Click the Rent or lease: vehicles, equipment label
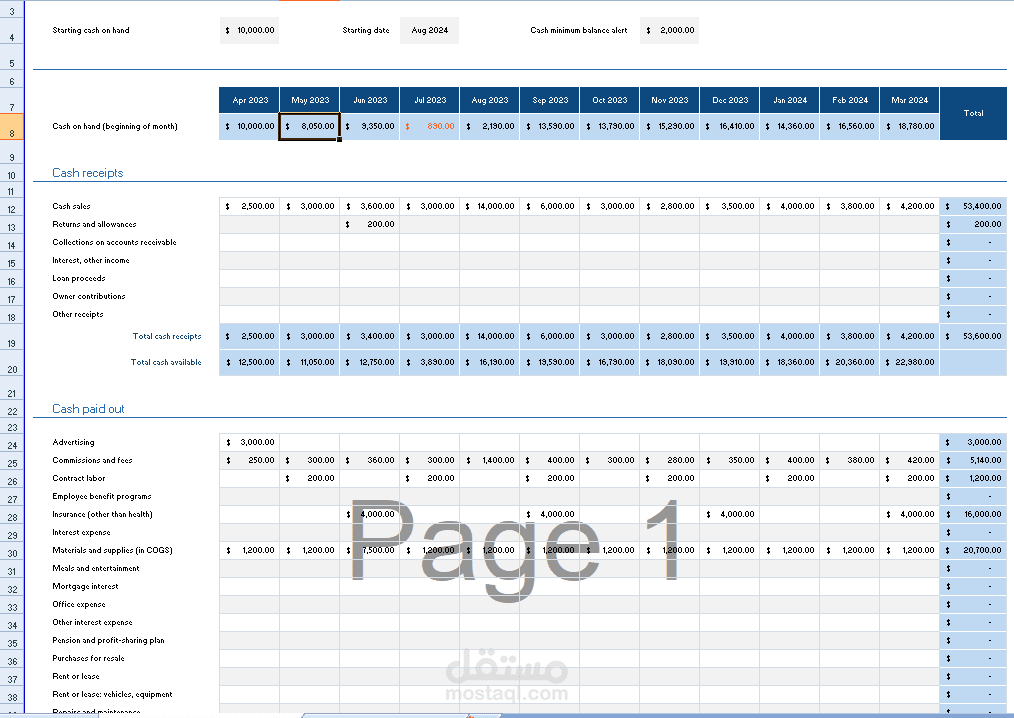This screenshot has height=718, width=1014. pyautogui.click(x=112, y=695)
